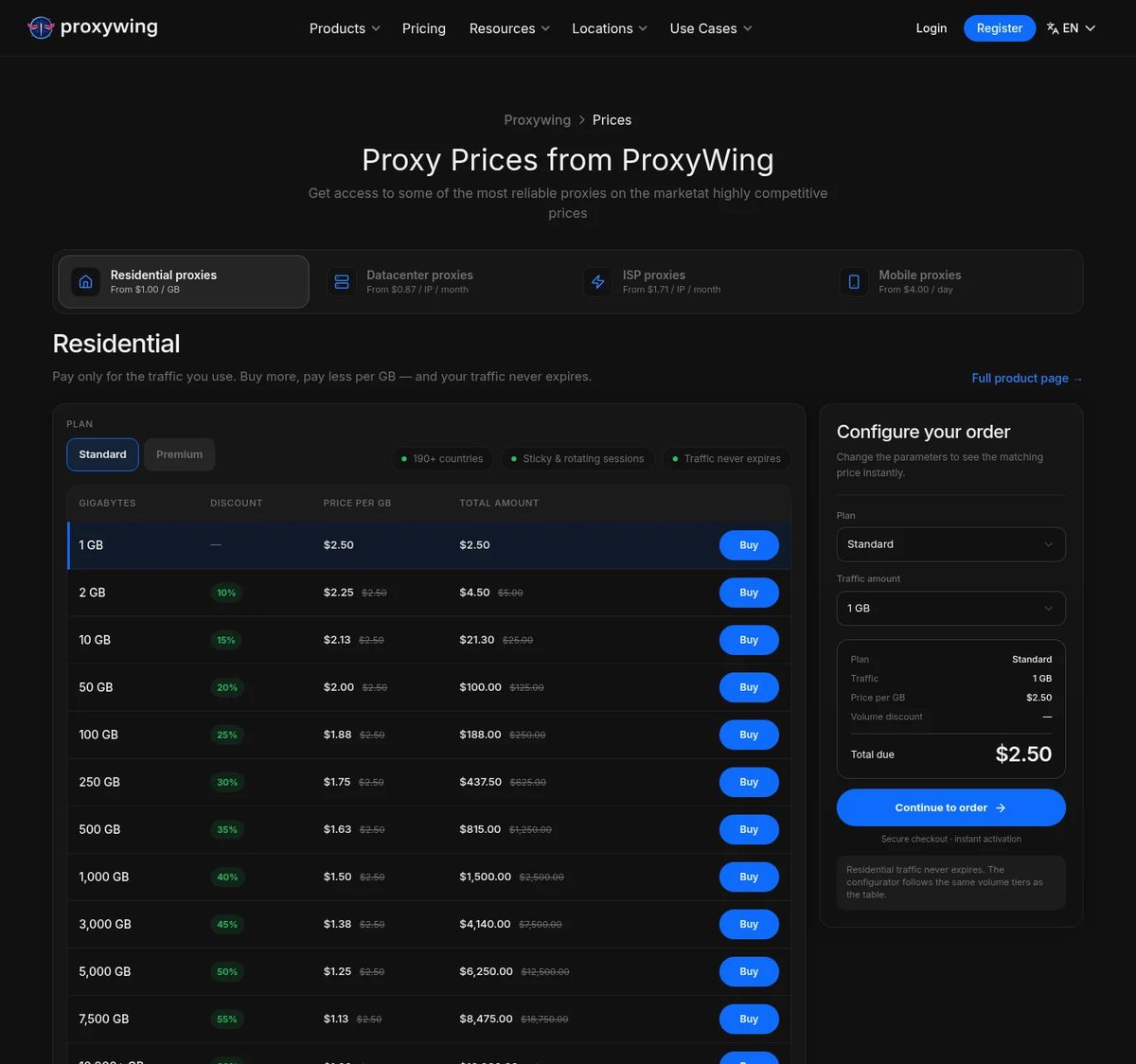Expand the Products menu
1136x1064 pixels.
tap(345, 28)
